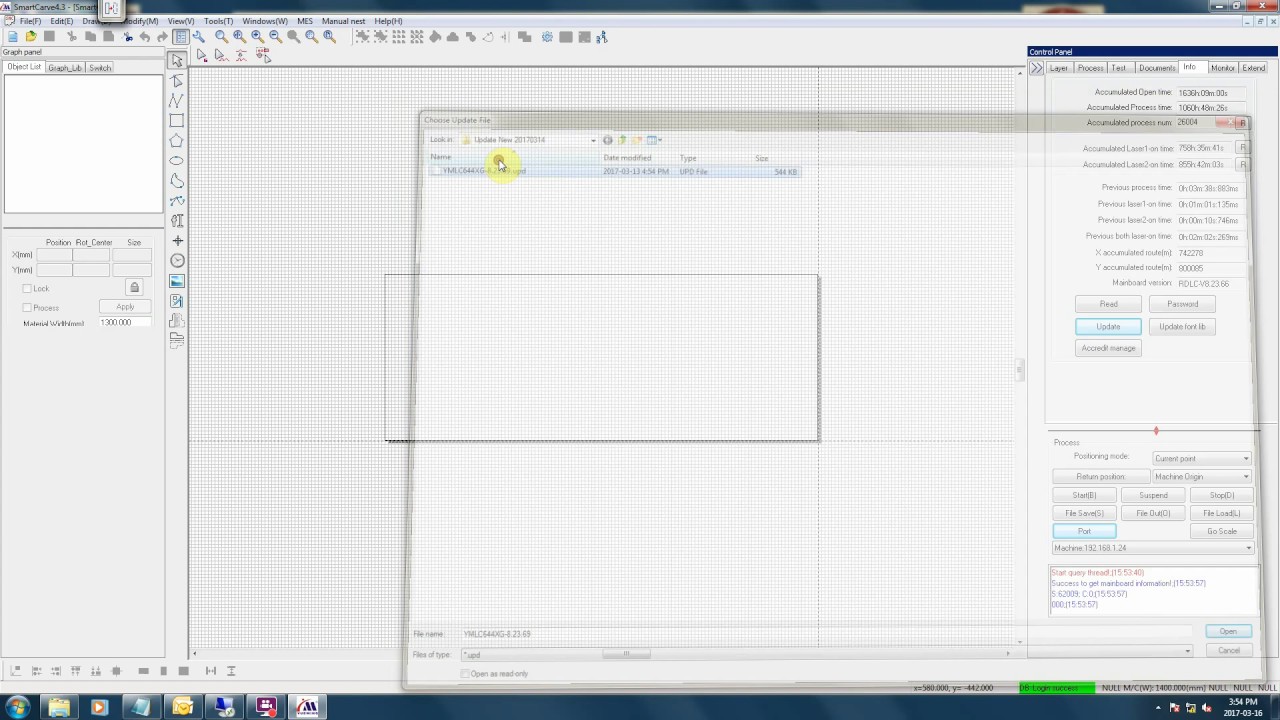Switch to the Monitor tab
The height and width of the screenshot is (720, 1280).
pyautogui.click(x=1222, y=68)
